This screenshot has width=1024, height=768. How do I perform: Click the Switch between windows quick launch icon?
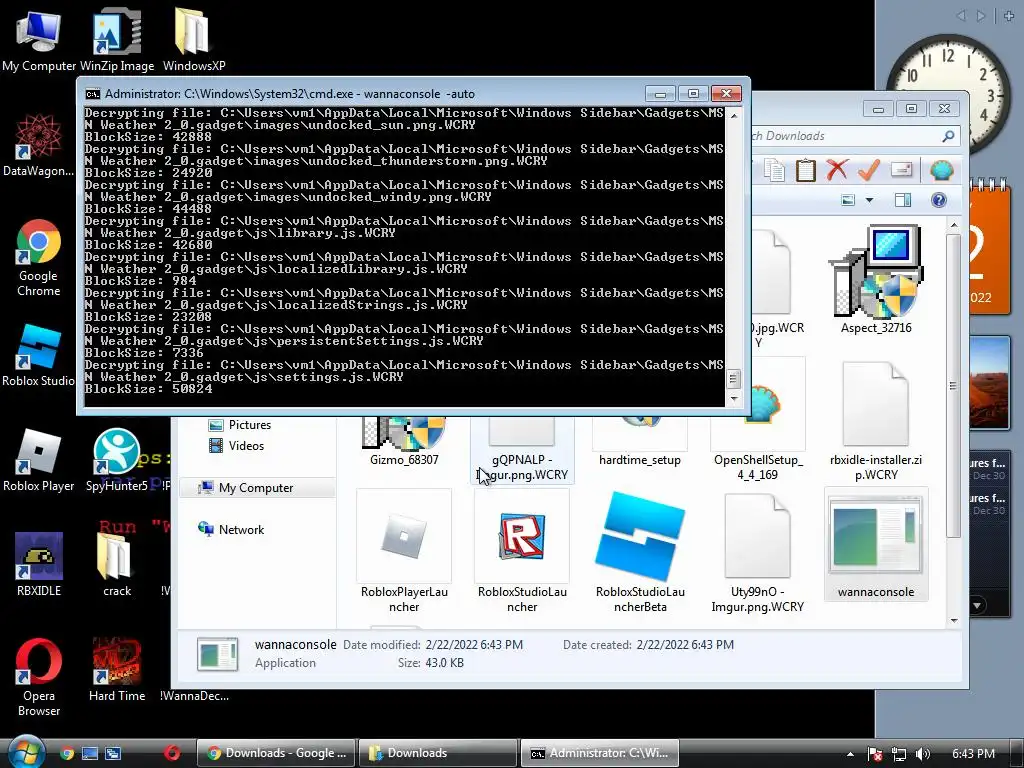[x=112, y=753]
